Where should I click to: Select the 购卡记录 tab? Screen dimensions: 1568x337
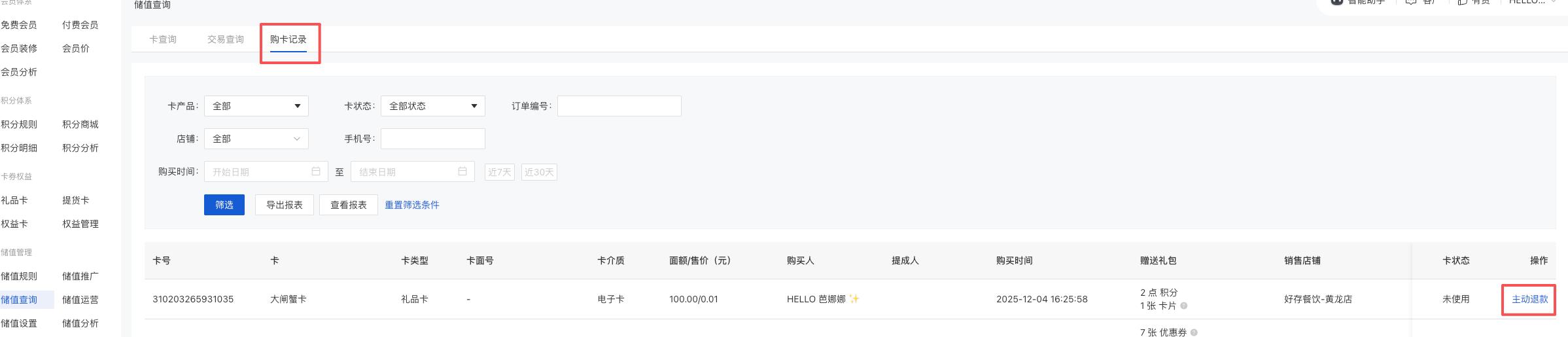pyautogui.click(x=288, y=39)
